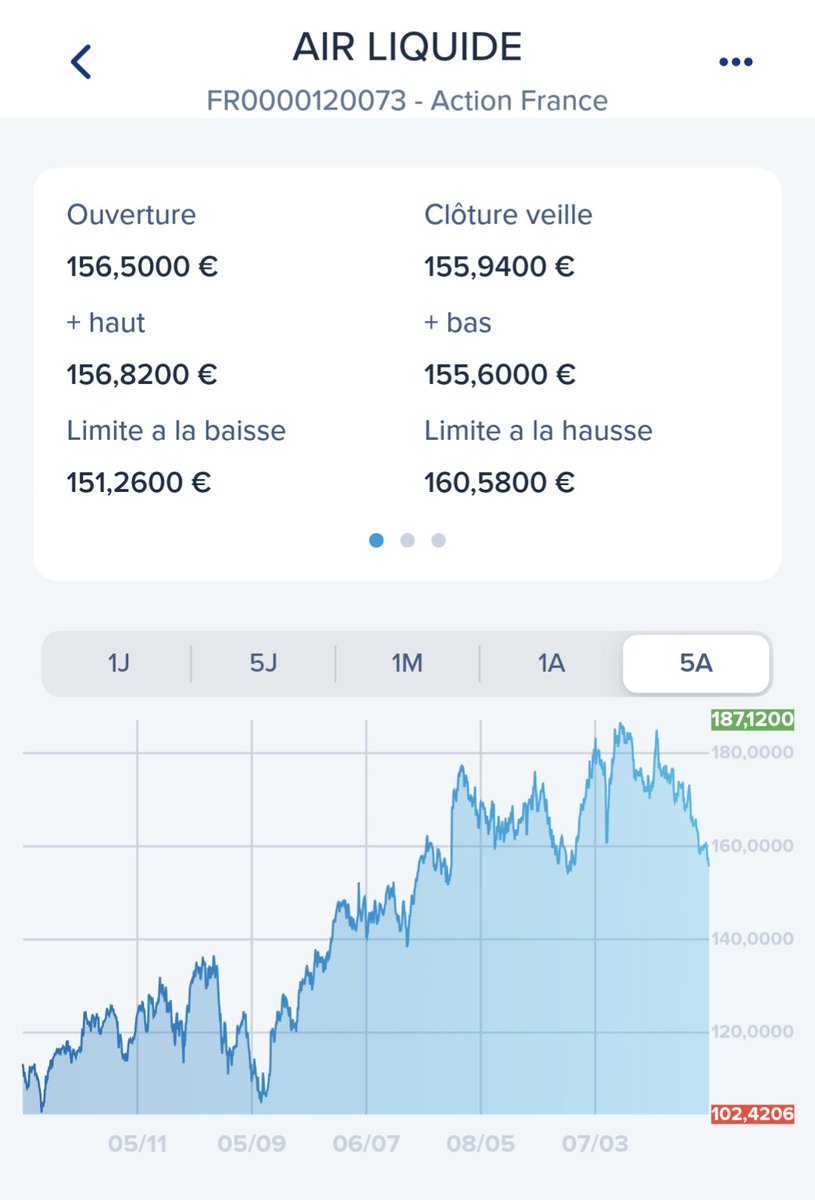Tap the Clôture veille value 155,9400 €

(x=499, y=267)
